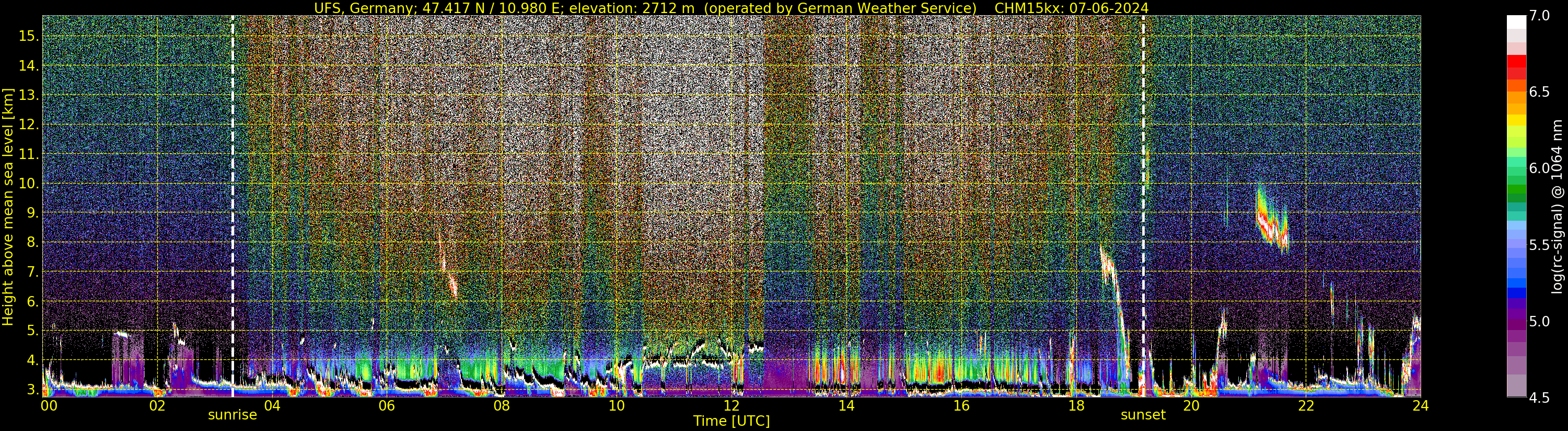Click the dashed white sunrise marker line

coord(233,206)
